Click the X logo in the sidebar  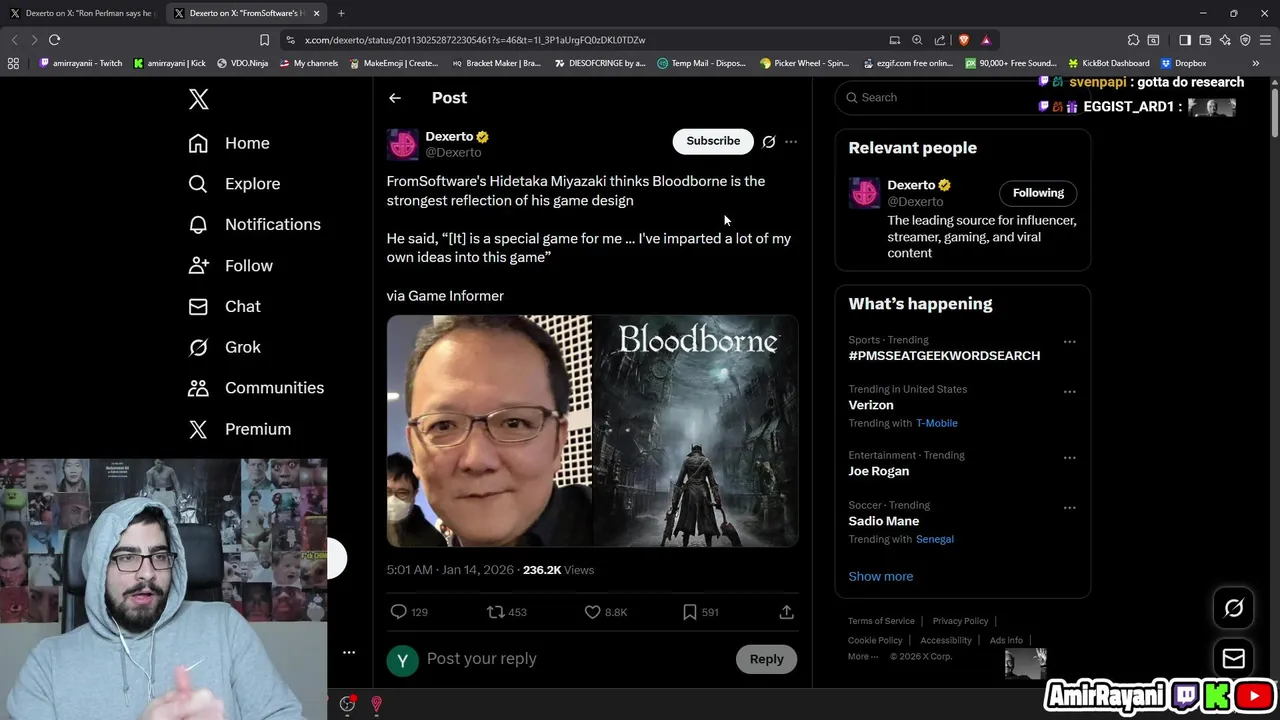click(x=198, y=98)
